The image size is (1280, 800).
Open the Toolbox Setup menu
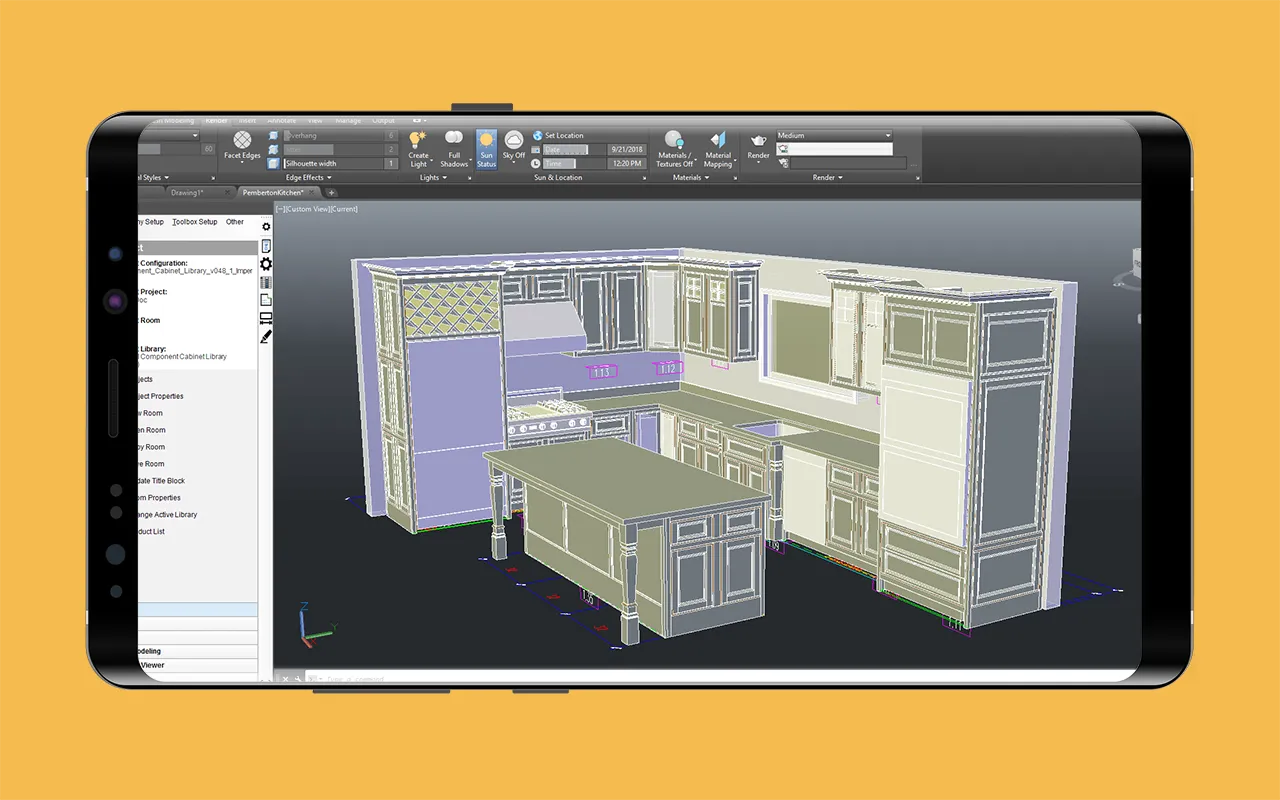[x=195, y=221]
